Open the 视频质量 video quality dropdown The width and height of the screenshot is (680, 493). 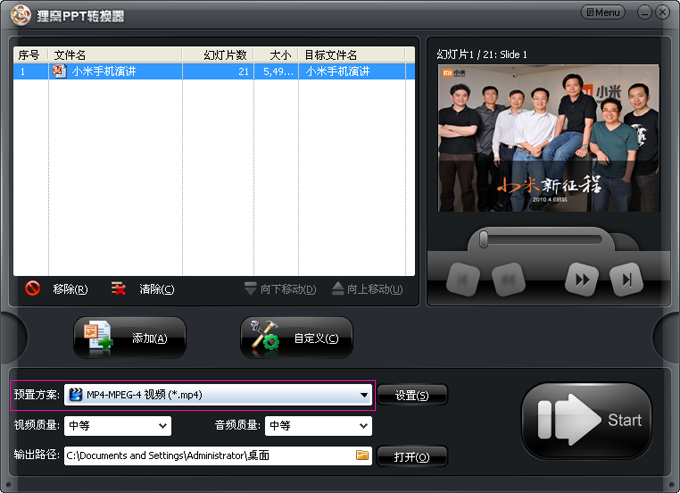(x=163, y=426)
